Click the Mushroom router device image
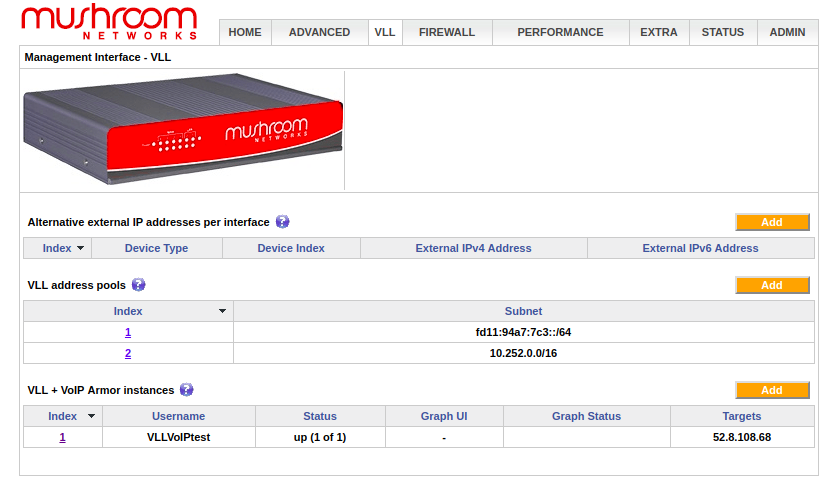This screenshot has width=839, height=494. (x=182, y=129)
